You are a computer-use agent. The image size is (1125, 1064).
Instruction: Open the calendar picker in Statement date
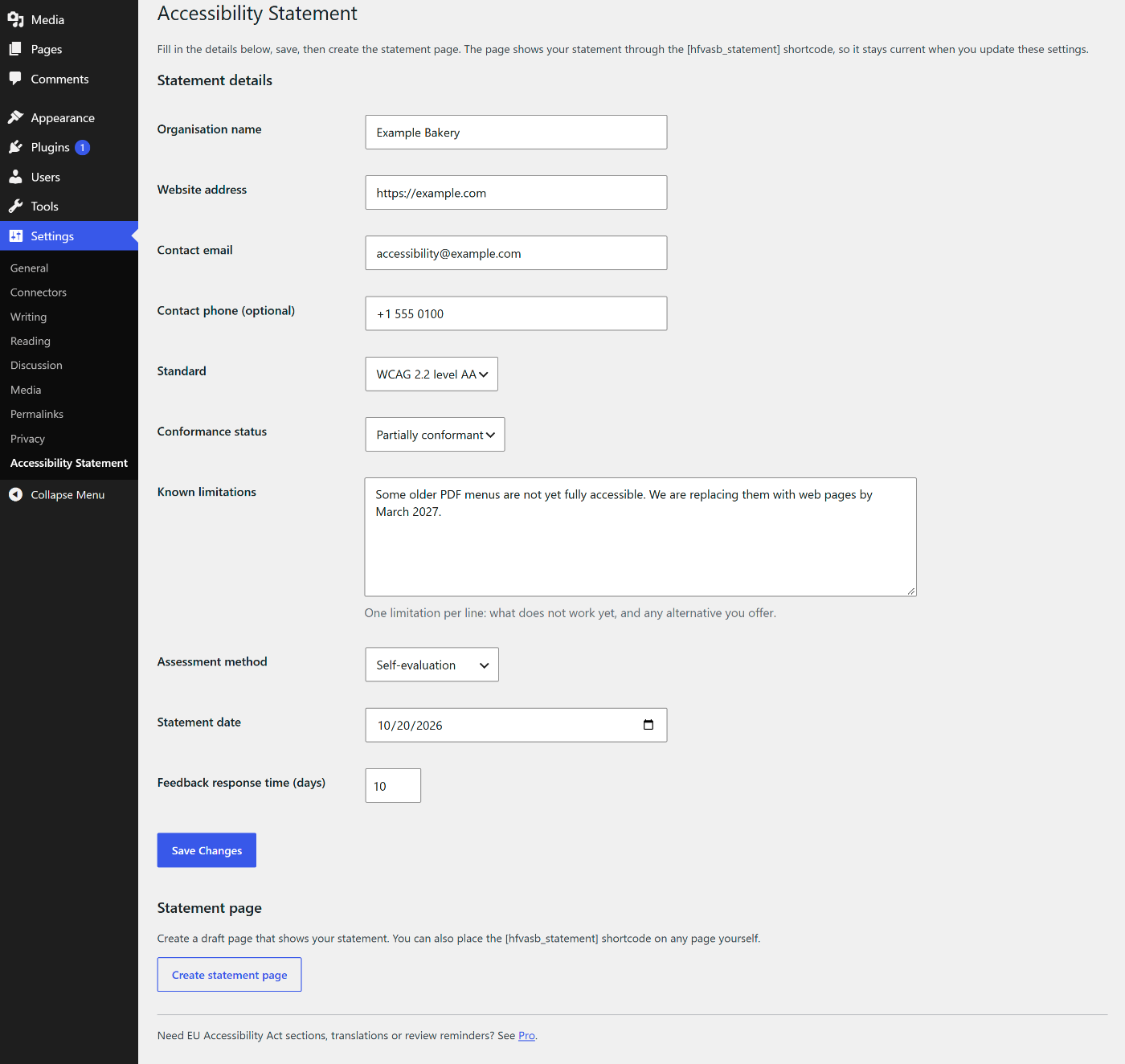pyautogui.click(x=648, y=725)
